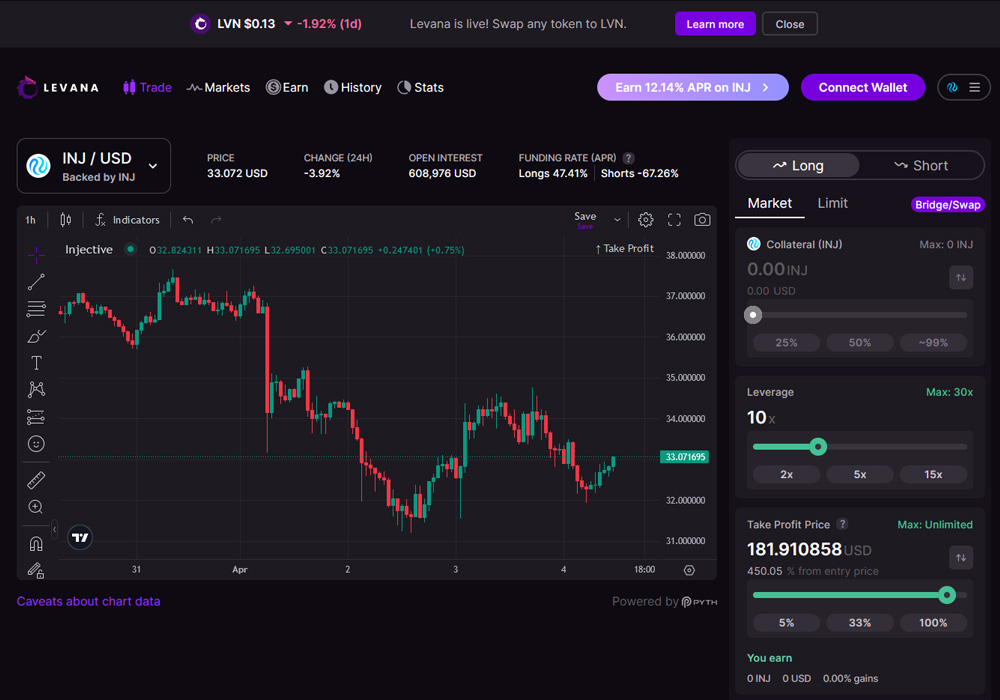Viewport: 1000px width, 700px height.
Task: Open the chart patterns tool
Action: click(36, 390)
